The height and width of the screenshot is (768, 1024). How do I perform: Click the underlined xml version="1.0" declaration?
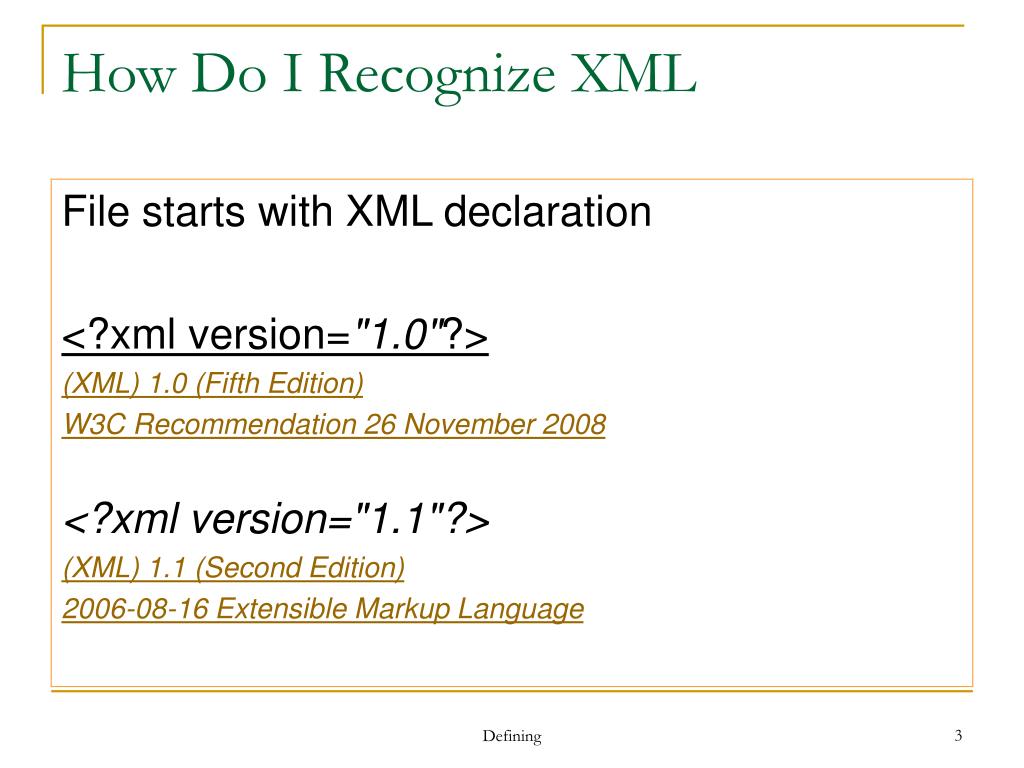click(x=275, y=335)
